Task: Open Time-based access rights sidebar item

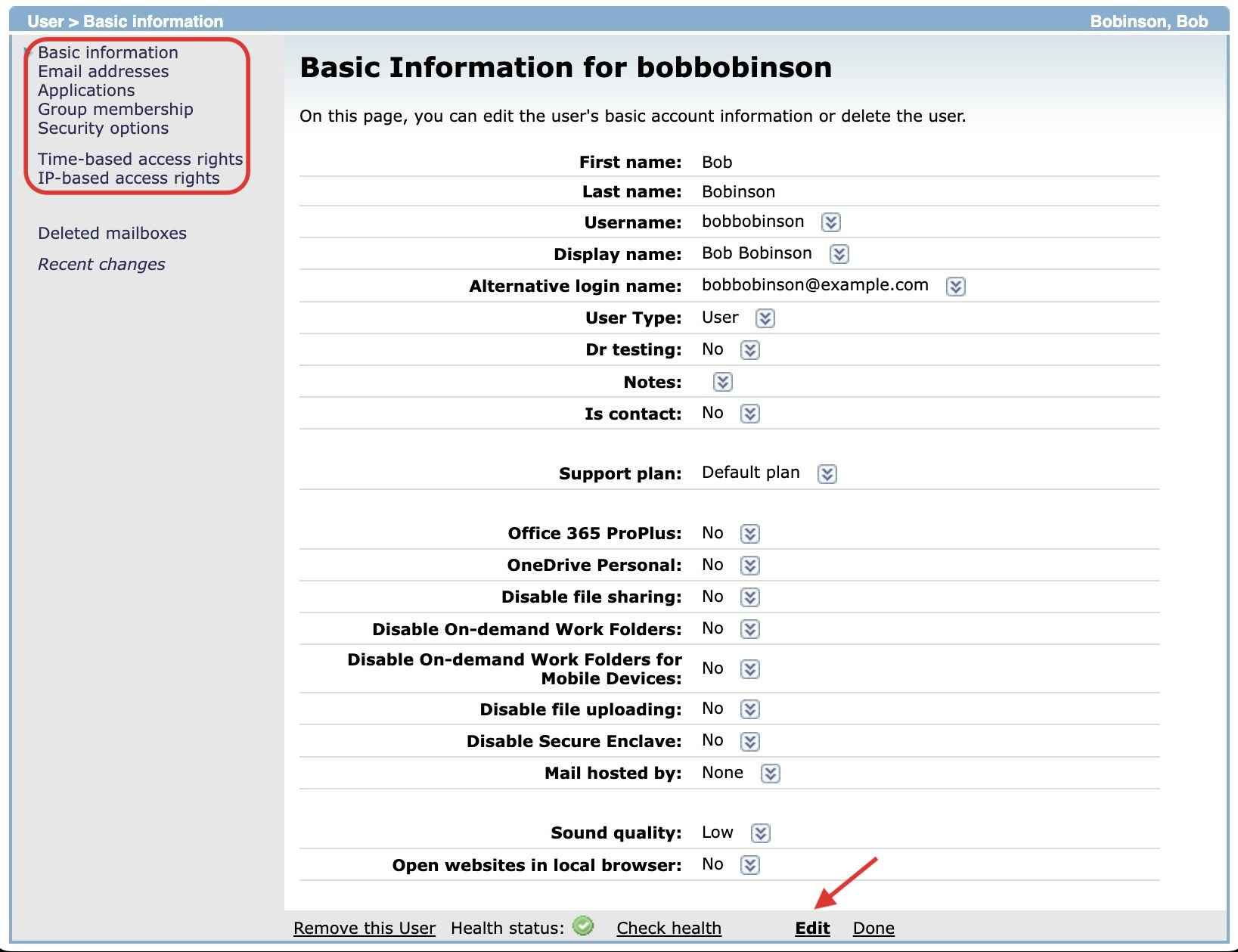Action: 141,159
